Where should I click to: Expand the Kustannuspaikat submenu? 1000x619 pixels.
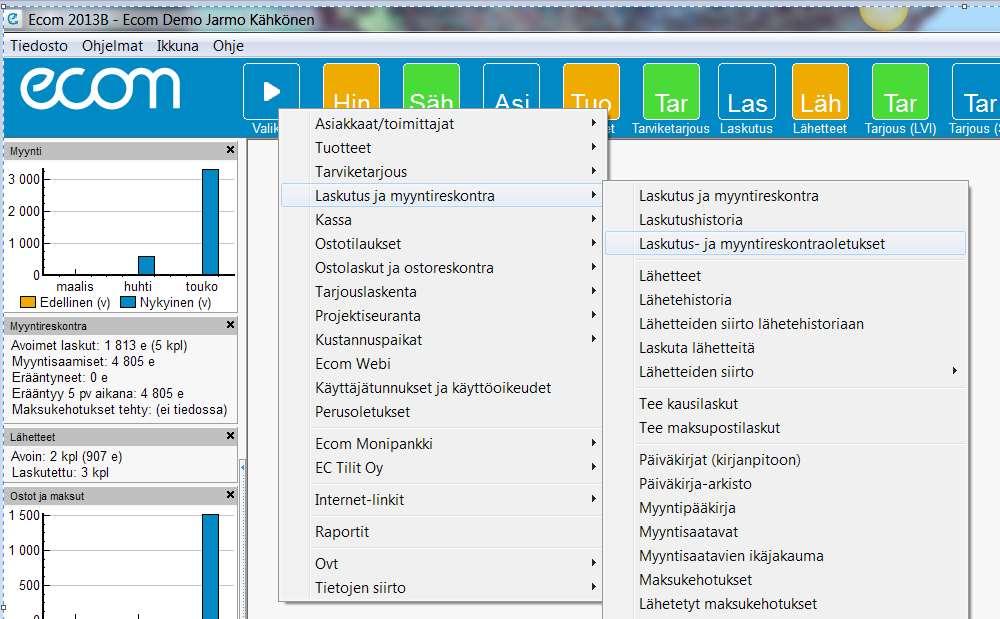[x=442, y=340]
